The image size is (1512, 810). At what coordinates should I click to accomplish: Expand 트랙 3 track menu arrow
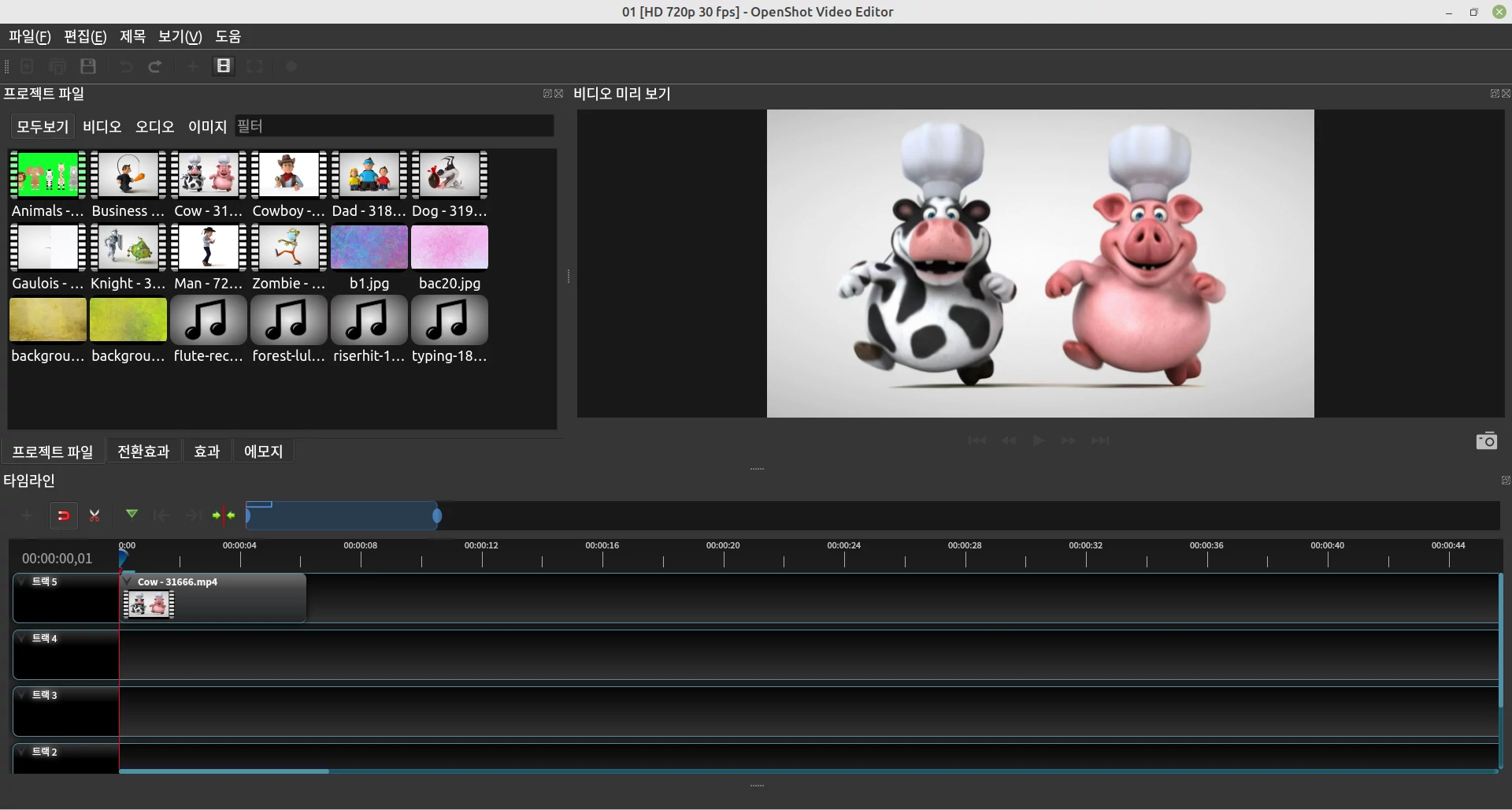click(x=23, y=695)
